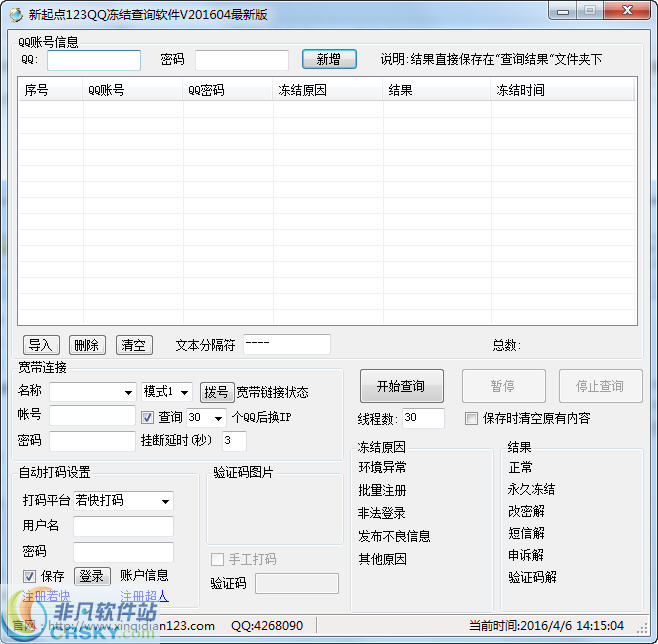Toggle the 查询 checkbox for IP switching
Screen dimensions: 658x644
[x=147, y=417]
